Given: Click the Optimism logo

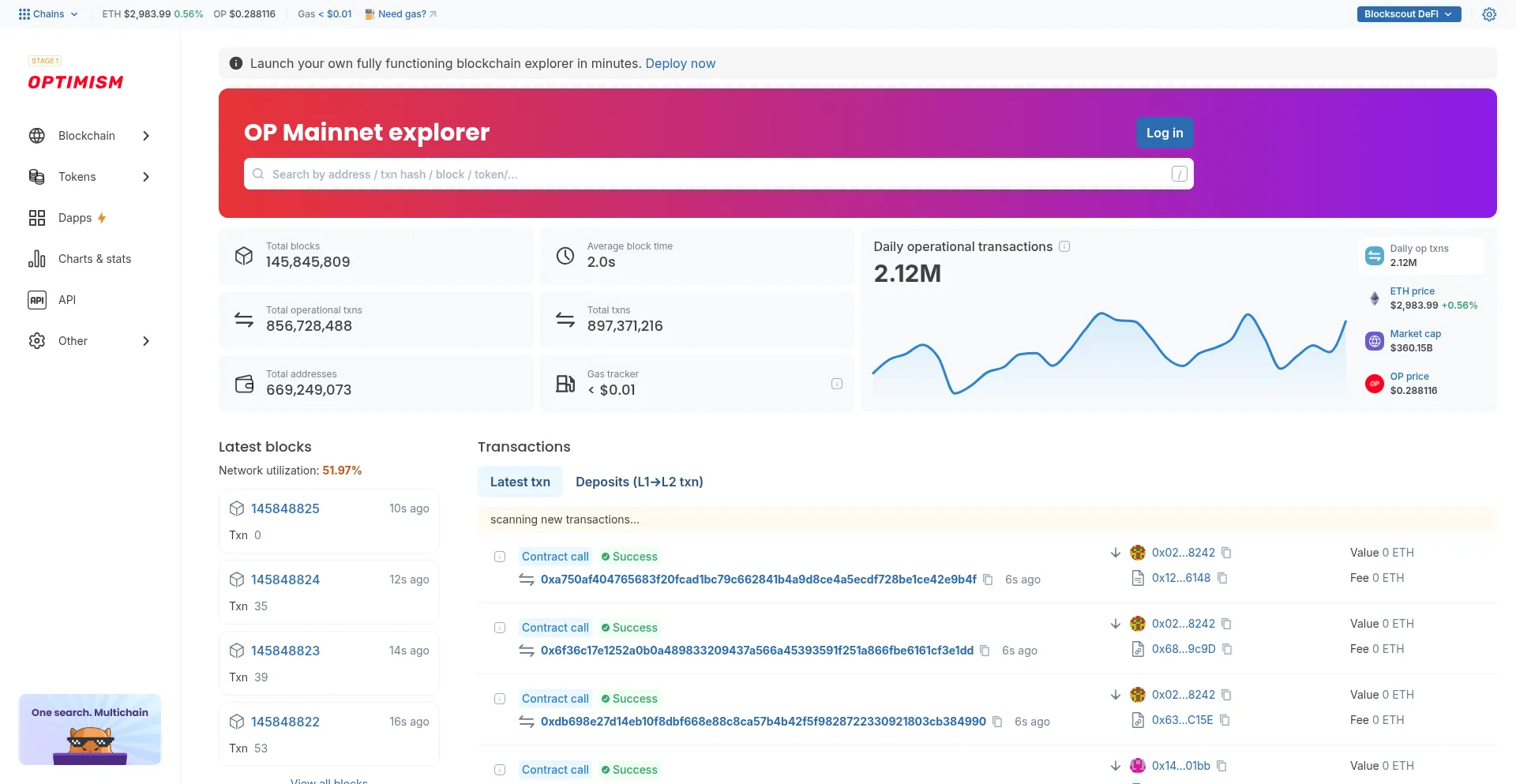Looking at the screenshot, I should (76, 82).
